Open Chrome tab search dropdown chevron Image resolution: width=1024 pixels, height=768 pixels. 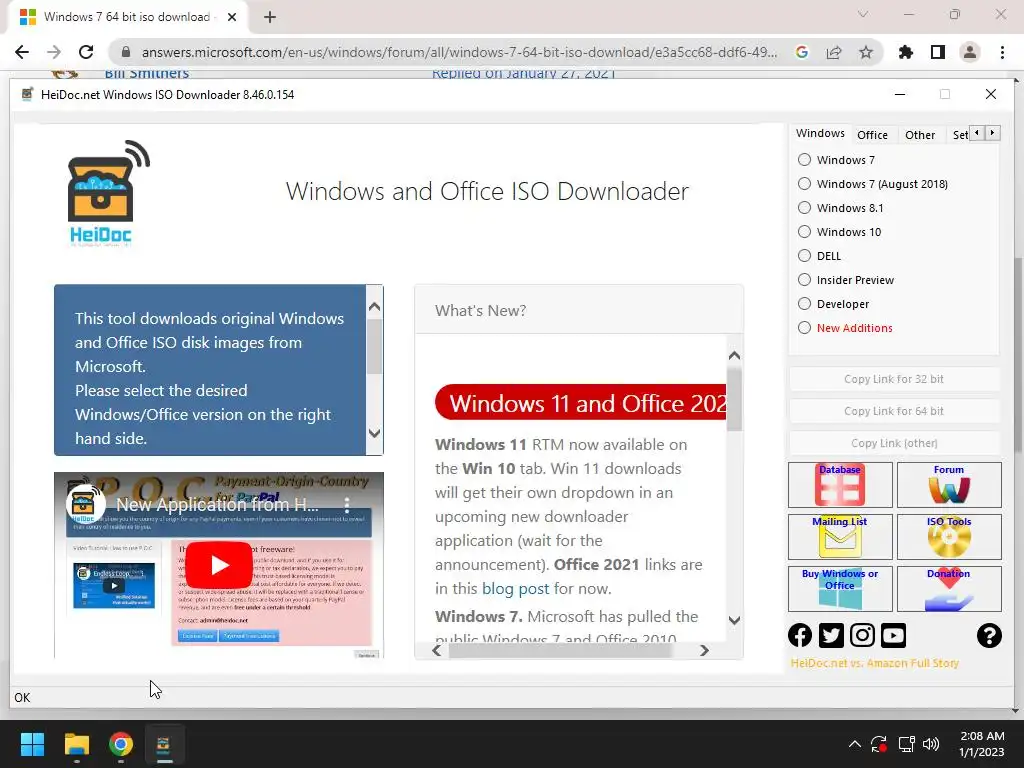863,14
